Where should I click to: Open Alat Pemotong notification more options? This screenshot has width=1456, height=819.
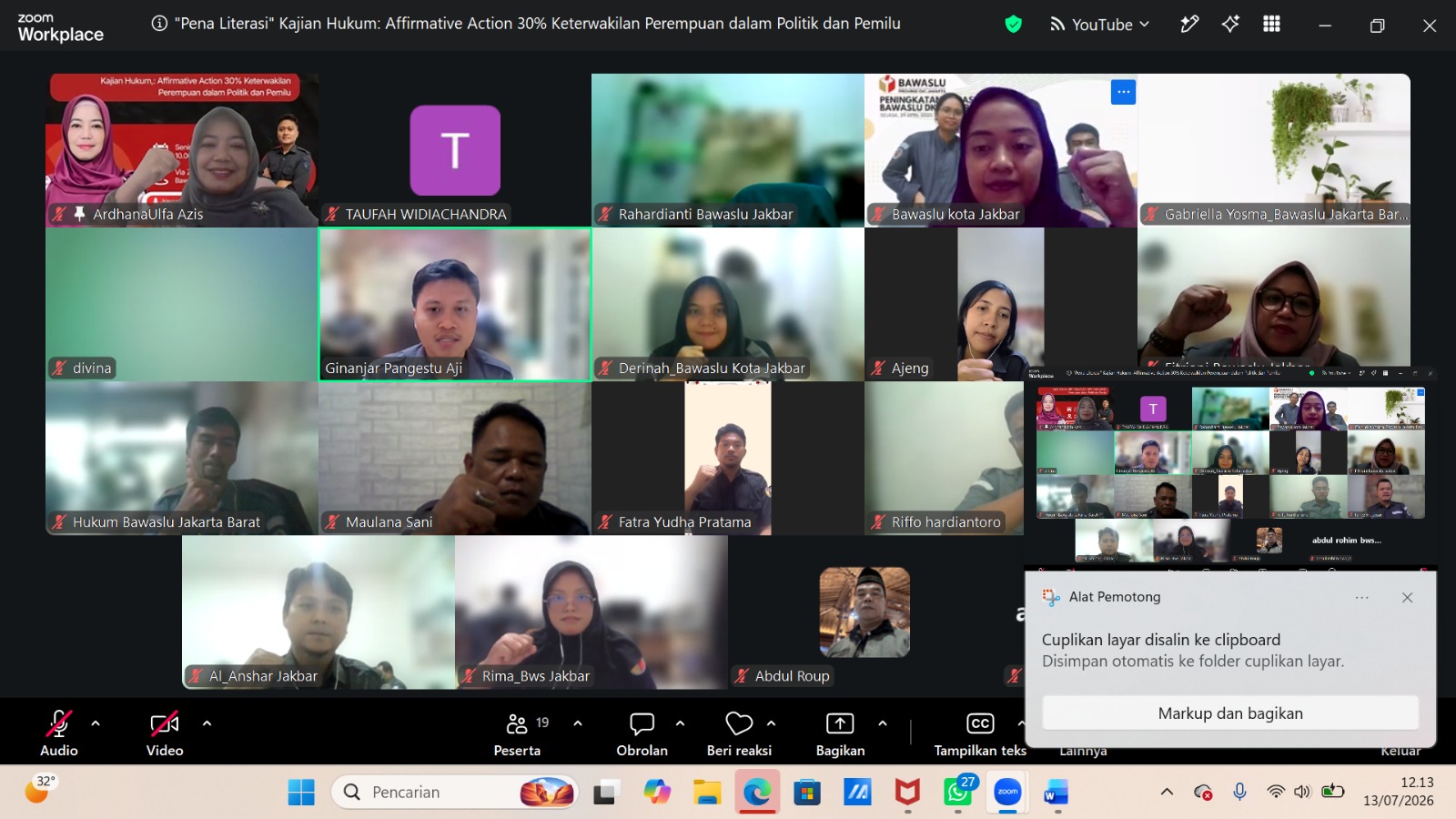click(x=1361, y=598)
